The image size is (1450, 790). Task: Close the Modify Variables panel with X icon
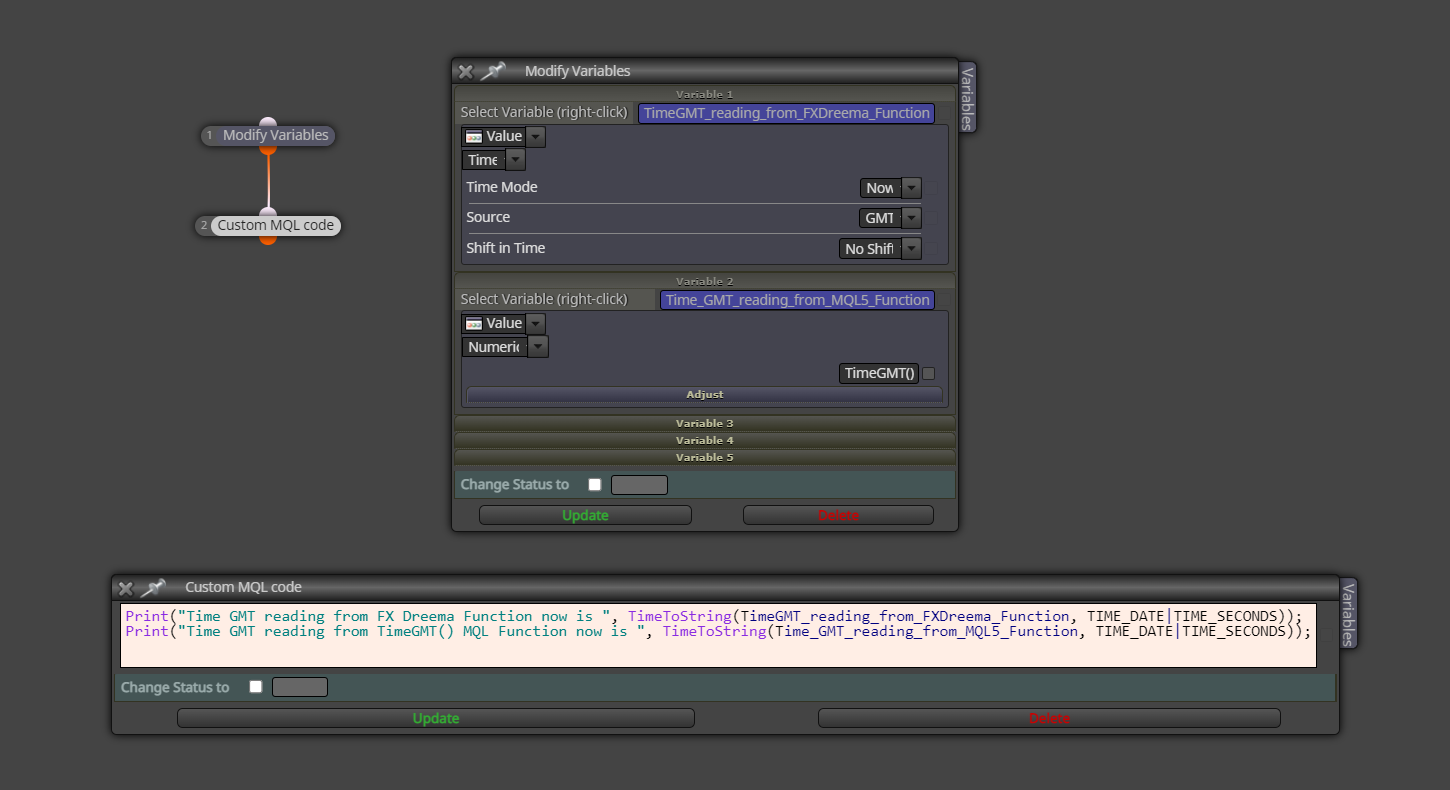point(465,71)
